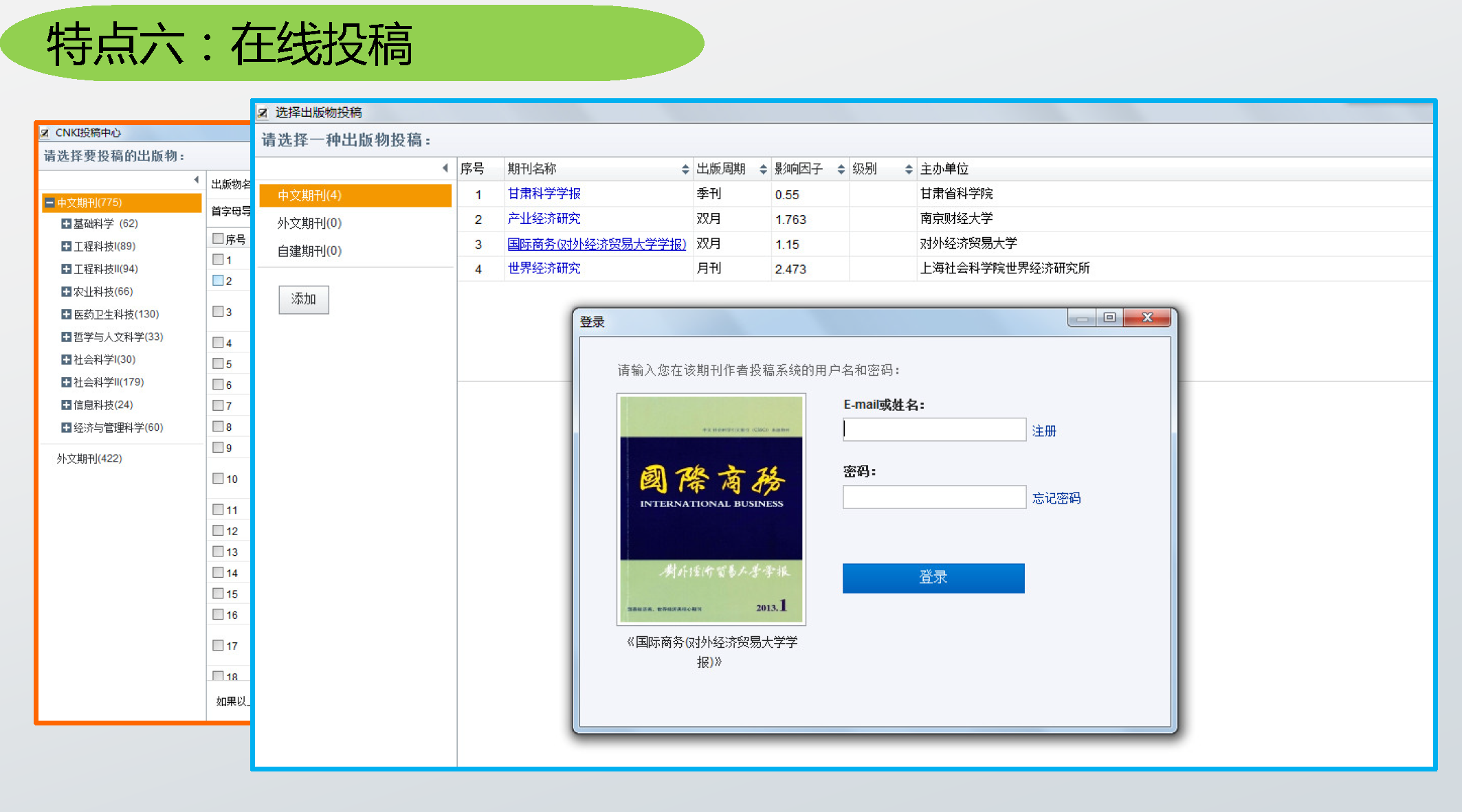
Task: Check row 17 checkbox
Action: click(x=218, y=645)
